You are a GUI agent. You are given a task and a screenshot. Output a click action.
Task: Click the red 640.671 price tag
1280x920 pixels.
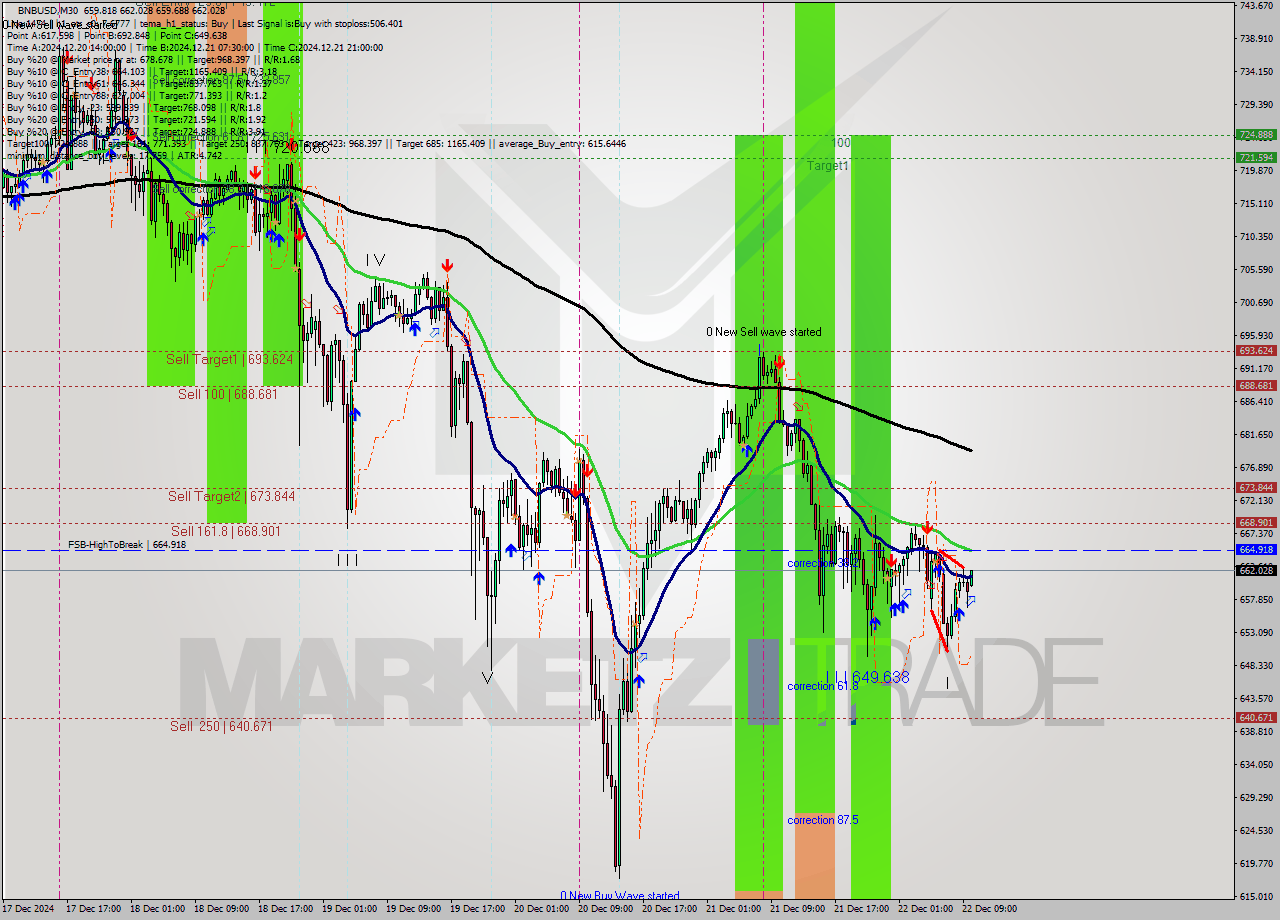[x=1256, y=717]
